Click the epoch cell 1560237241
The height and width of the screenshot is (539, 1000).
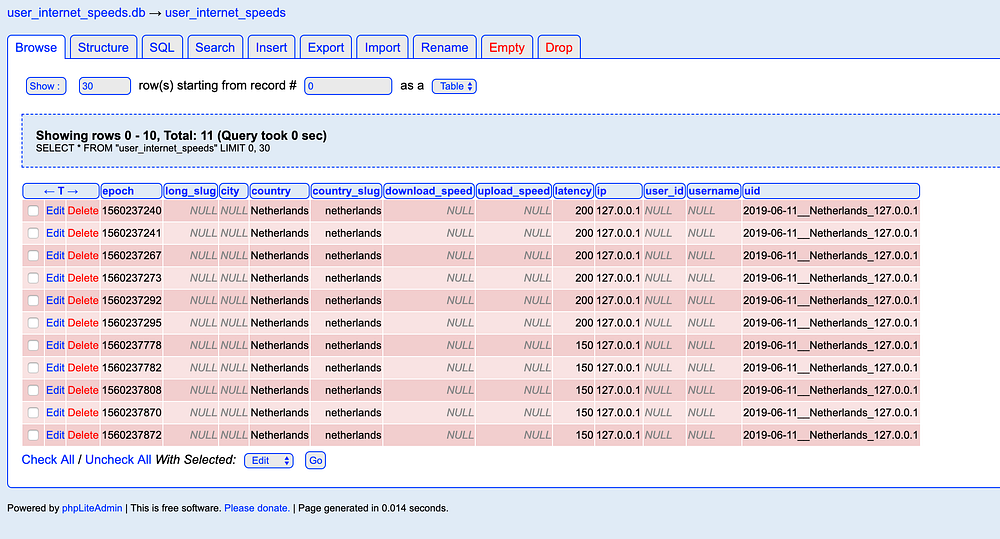131,233
